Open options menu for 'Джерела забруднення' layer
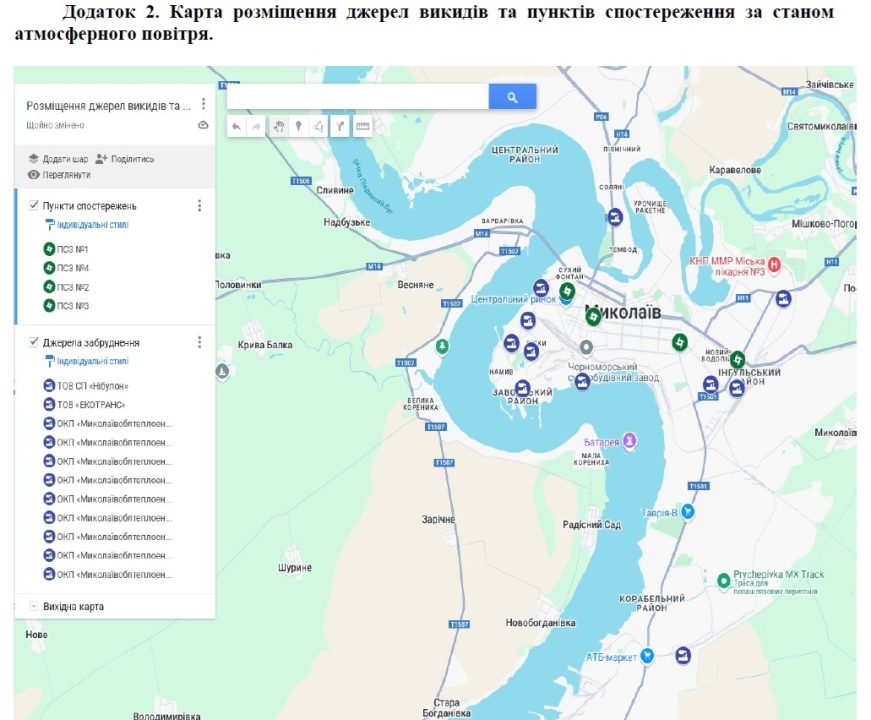The image size is (871, 720). 199,342
